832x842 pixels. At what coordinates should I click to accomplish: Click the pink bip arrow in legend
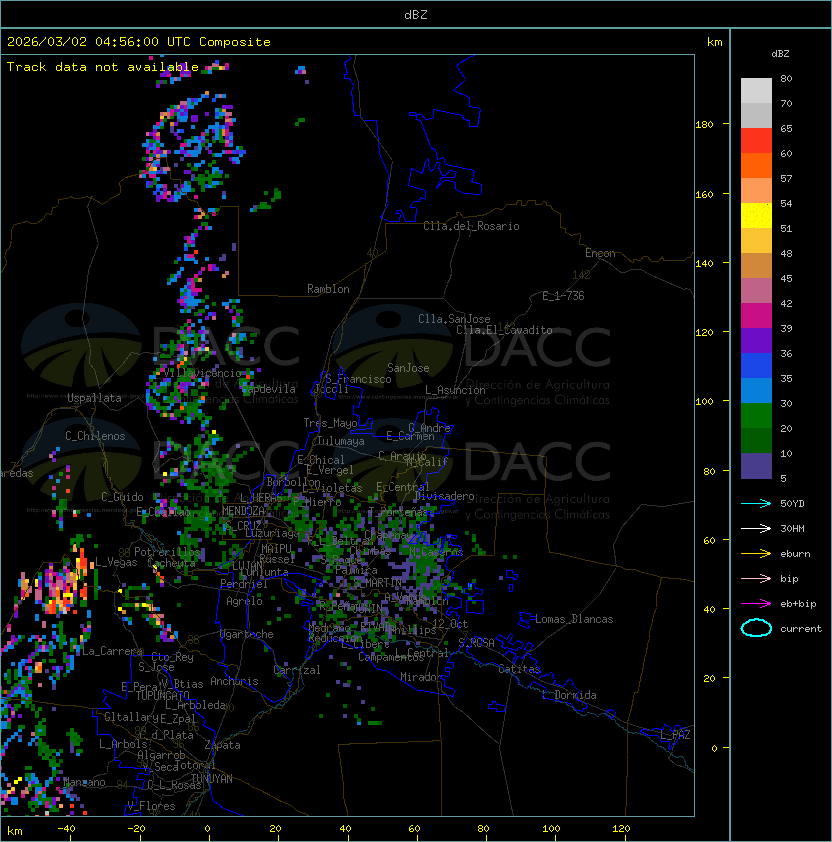(x=756, y=578)
